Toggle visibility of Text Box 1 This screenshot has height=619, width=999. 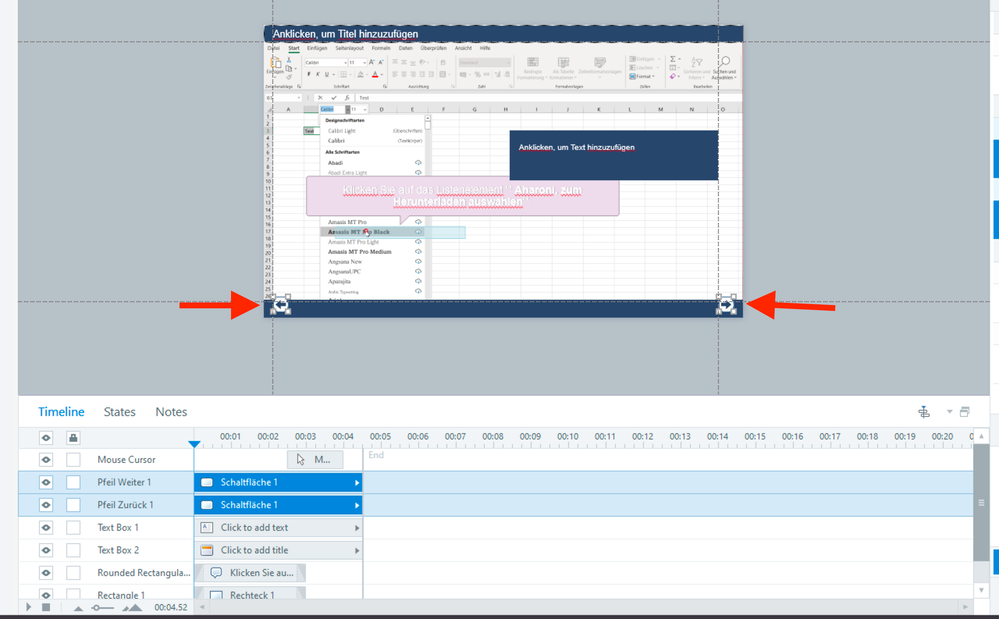46,528
